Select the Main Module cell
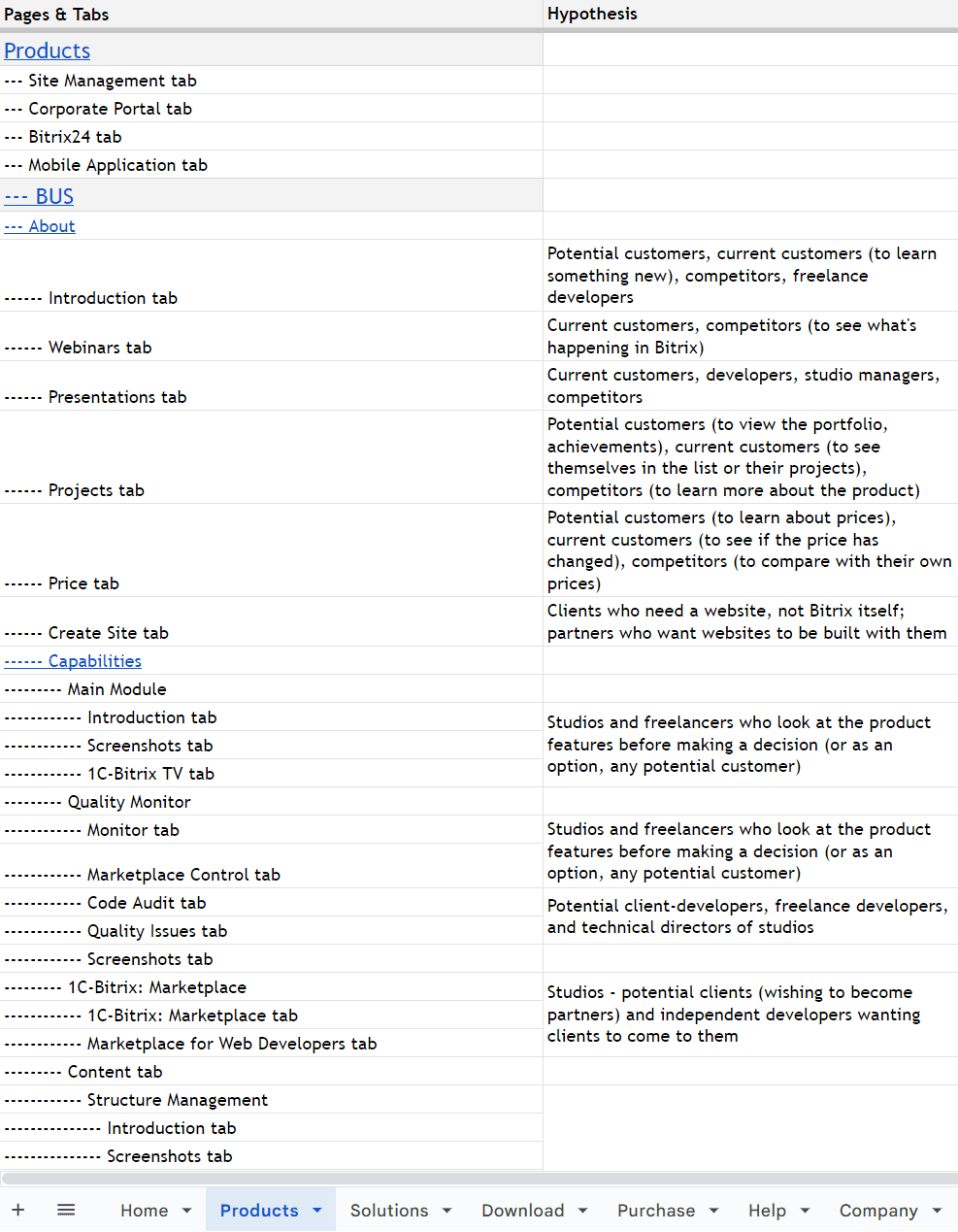Image resolution: width=958 pixels, height=1232 pixels. 271,689
